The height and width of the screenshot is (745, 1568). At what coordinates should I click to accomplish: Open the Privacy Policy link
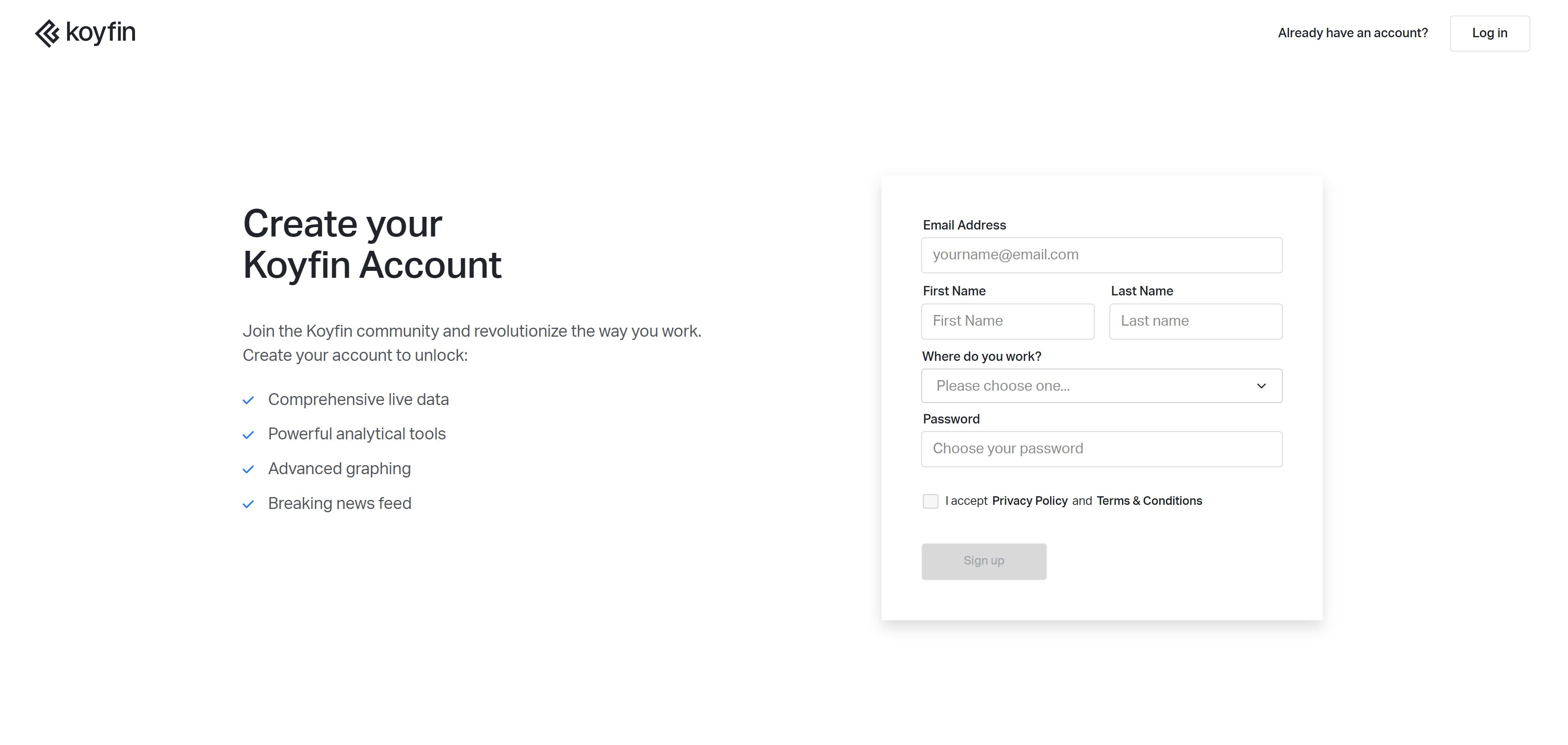pyautogui.click(x=1030, y=501)
